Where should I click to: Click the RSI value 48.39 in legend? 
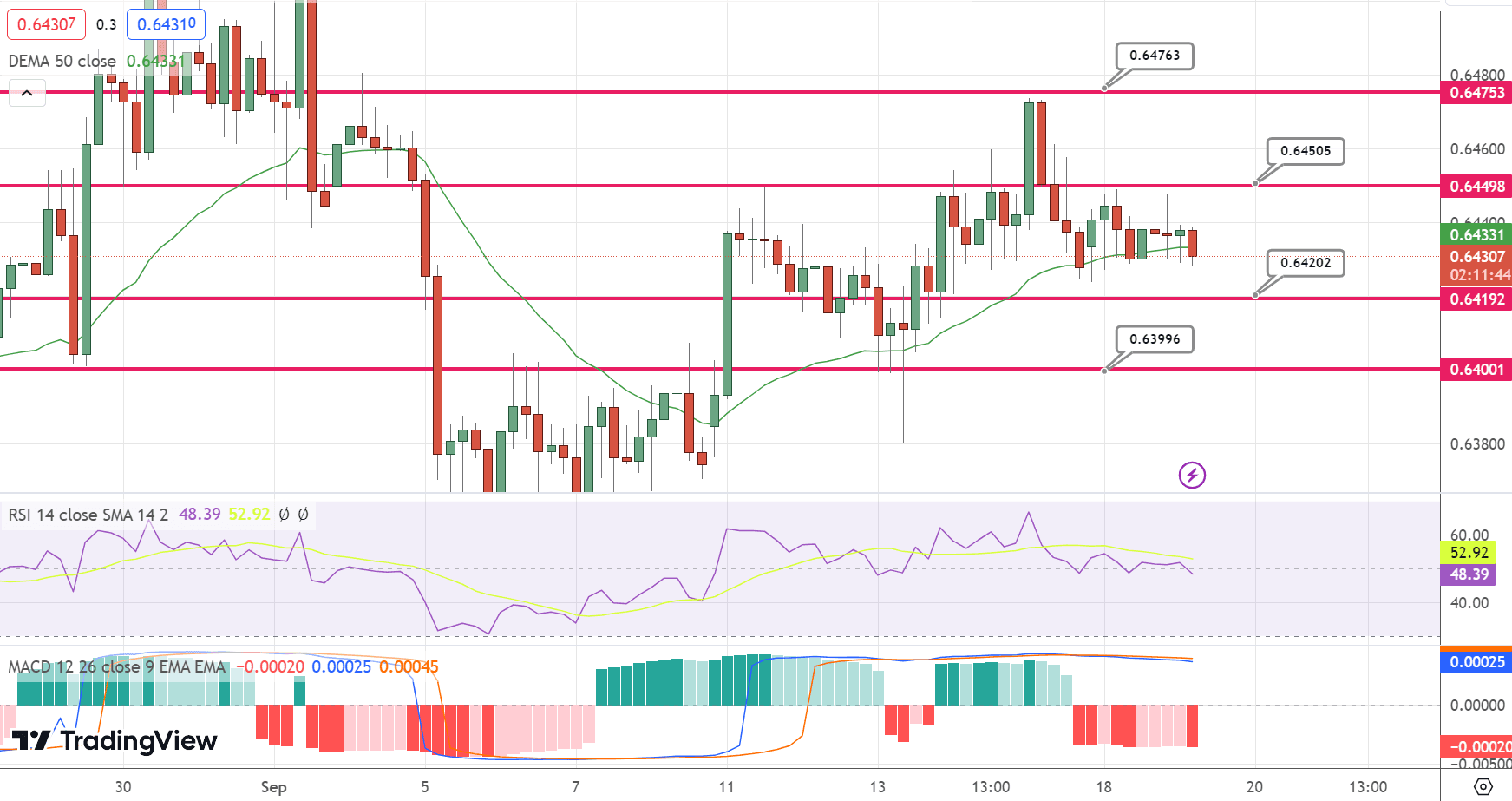click(200, 515)
